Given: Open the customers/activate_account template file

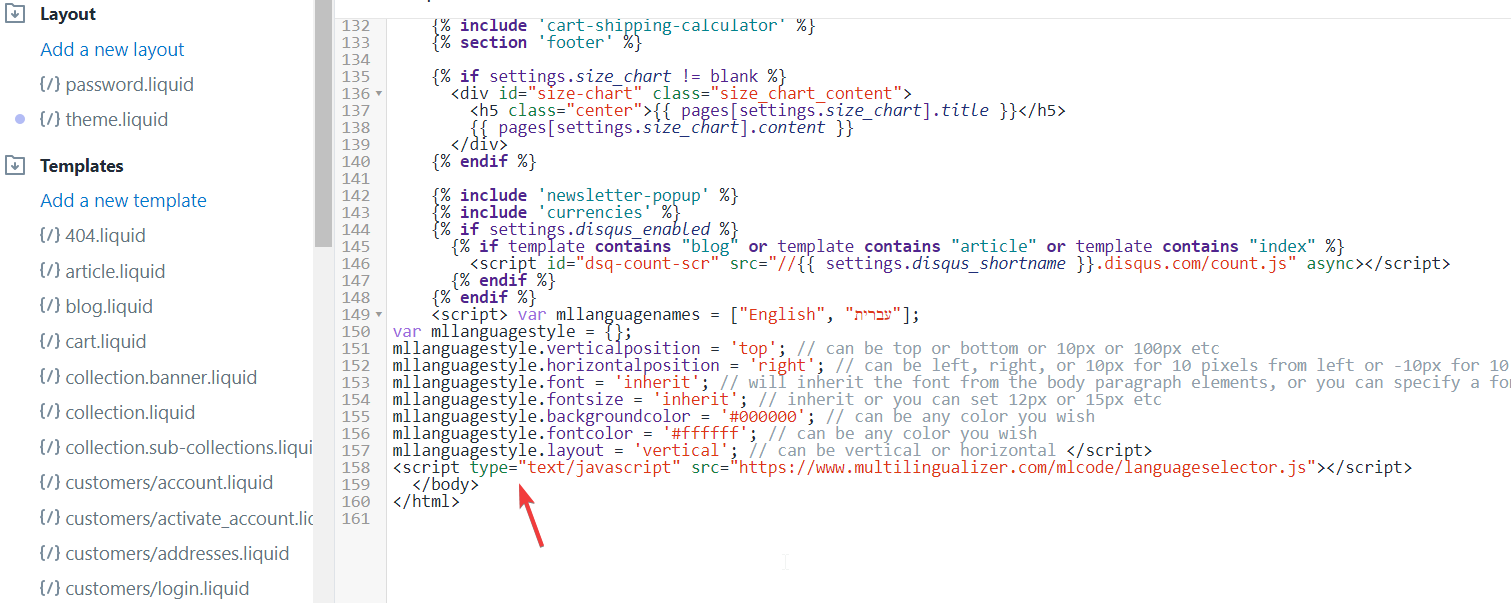Looking at the screenshot, I should click(190, 518).
